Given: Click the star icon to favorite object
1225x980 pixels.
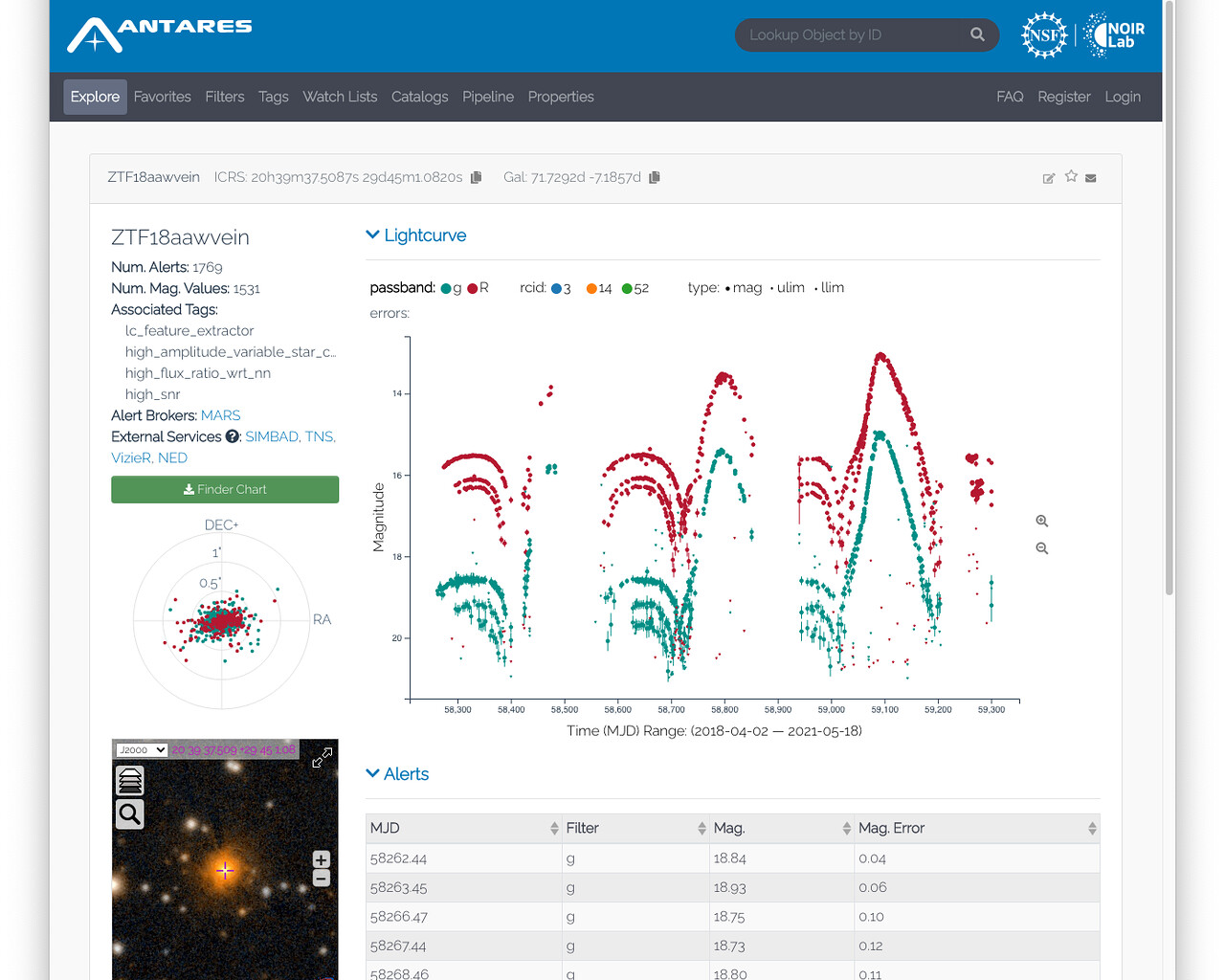Looking at the screenshot, I should click(1071, 176).
